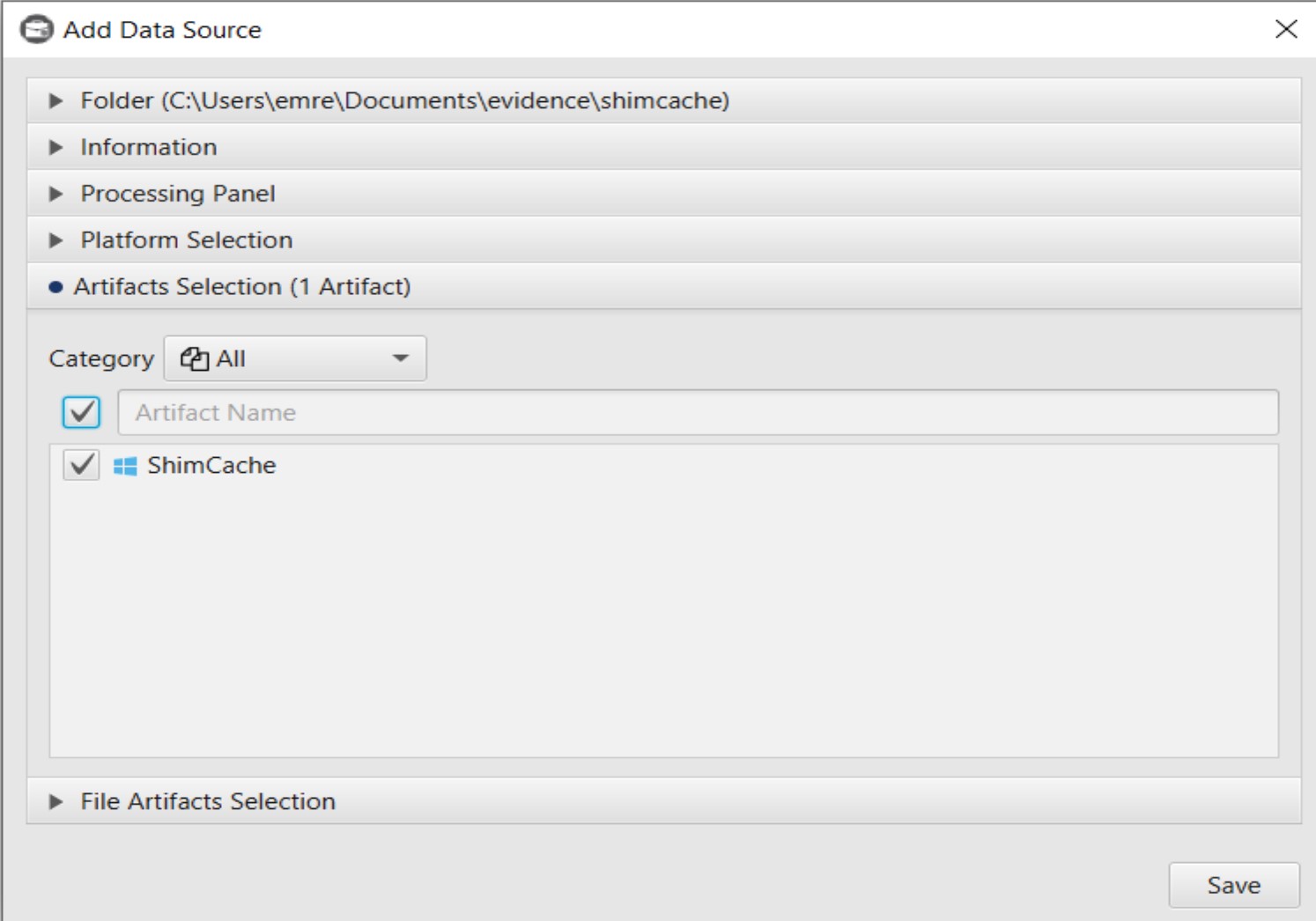This screenshot has width=1316, height=921.
Task: Click the Artifact Name search field
Action: (698, 412)
